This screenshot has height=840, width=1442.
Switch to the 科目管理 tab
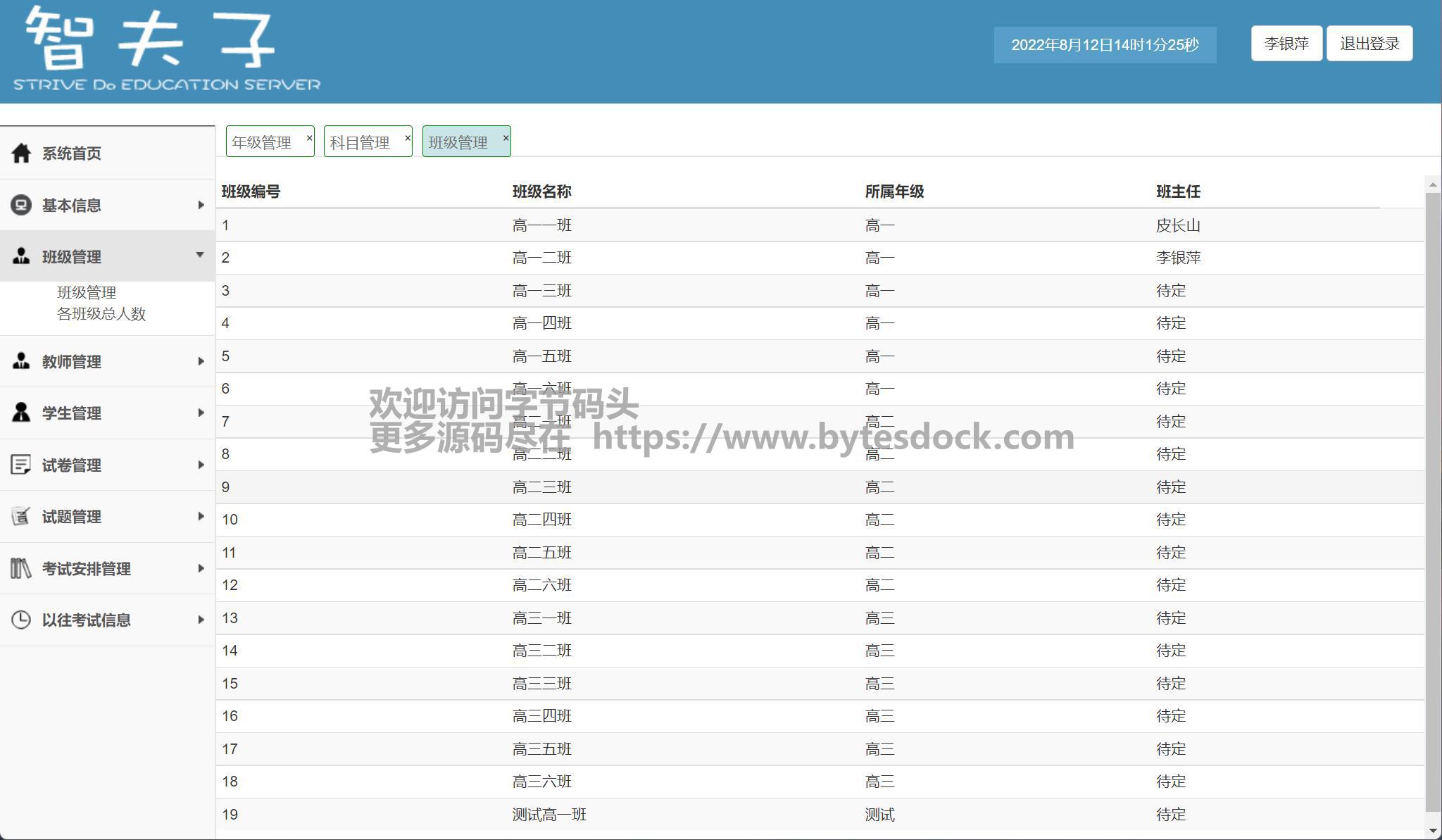[x=360, y=142]
